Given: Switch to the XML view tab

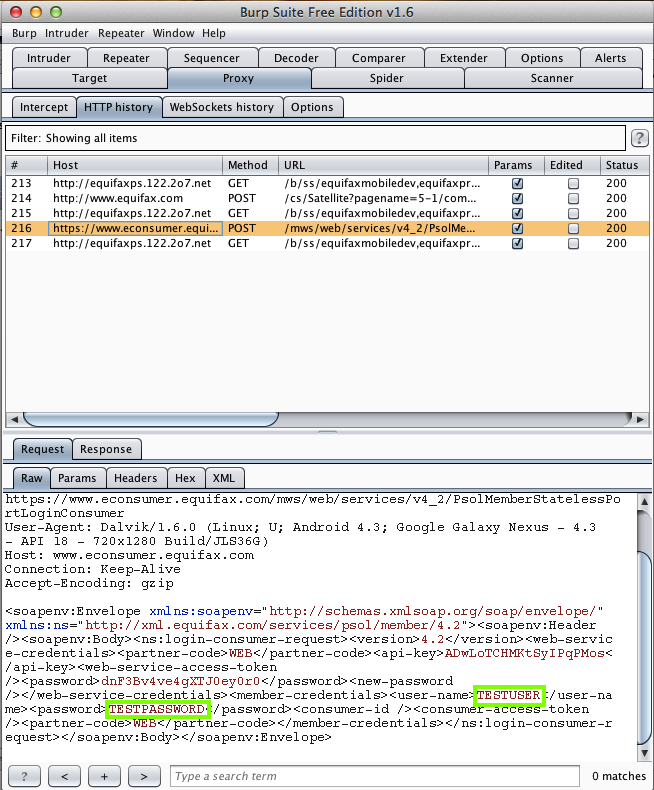Looking at the screenshot, I should tap(224, 478).
